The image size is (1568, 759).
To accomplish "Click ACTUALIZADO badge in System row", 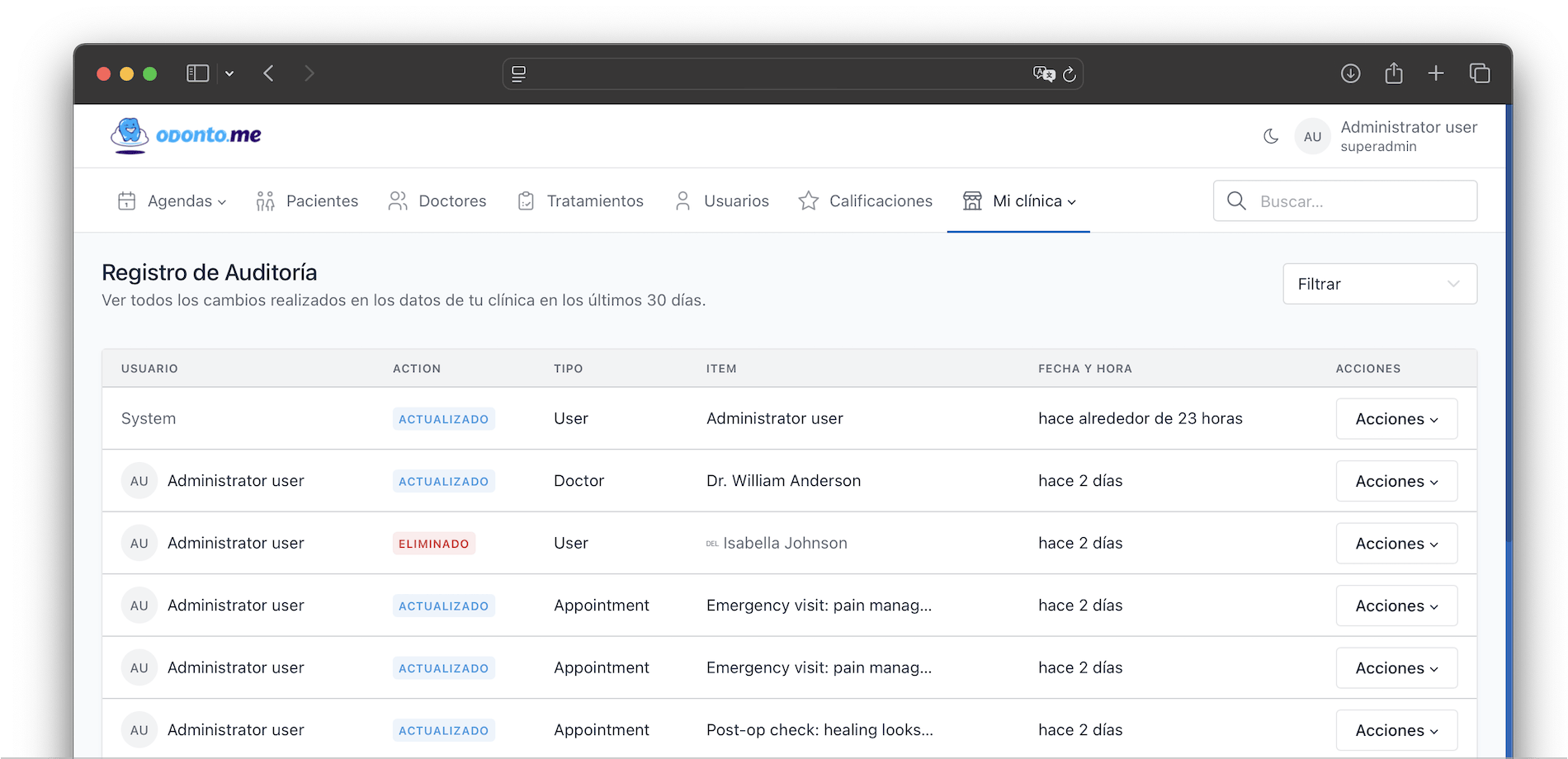I will 444,419.
